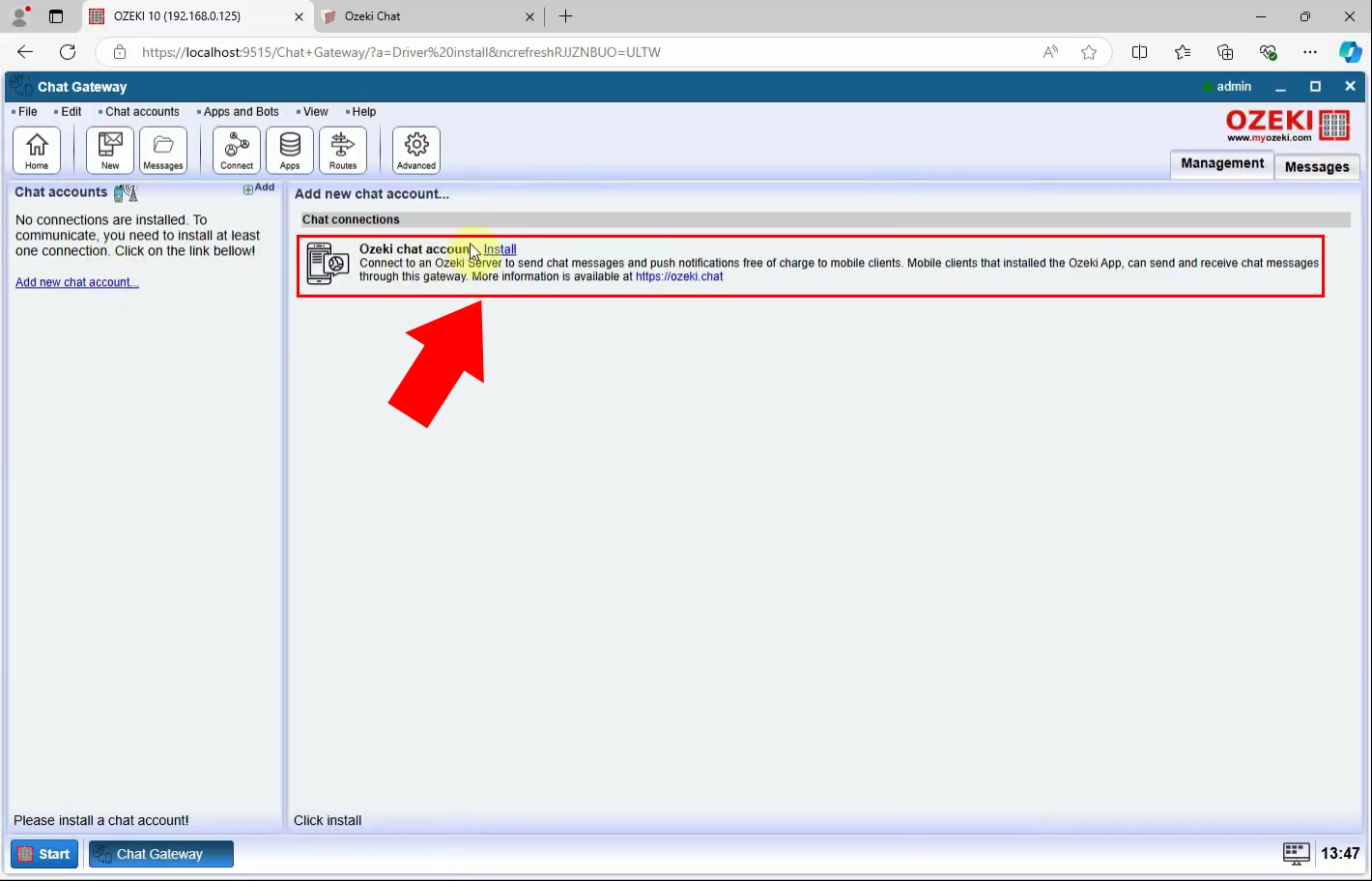Click the OZEKI logo
This screenshot has height=881, width=1372.
[x=1288, y=126]
